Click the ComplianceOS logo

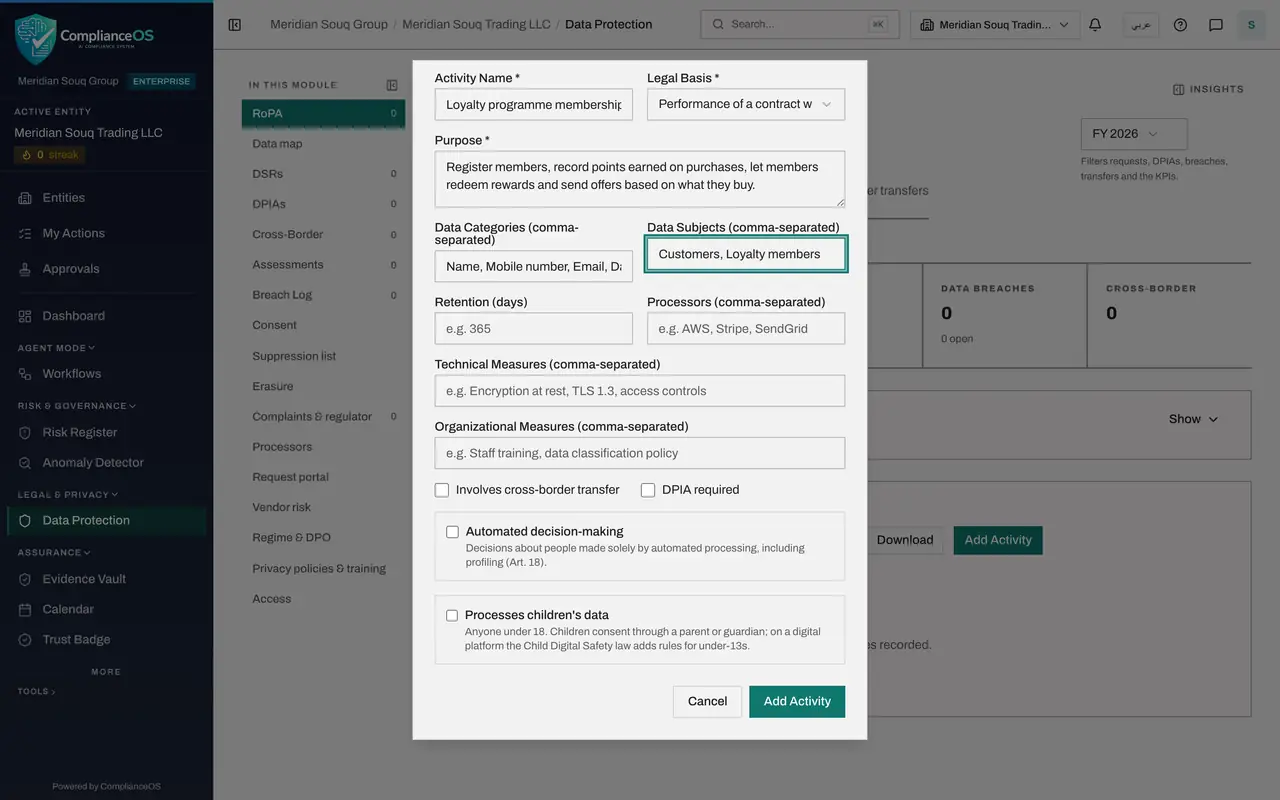tap(85, 37)
